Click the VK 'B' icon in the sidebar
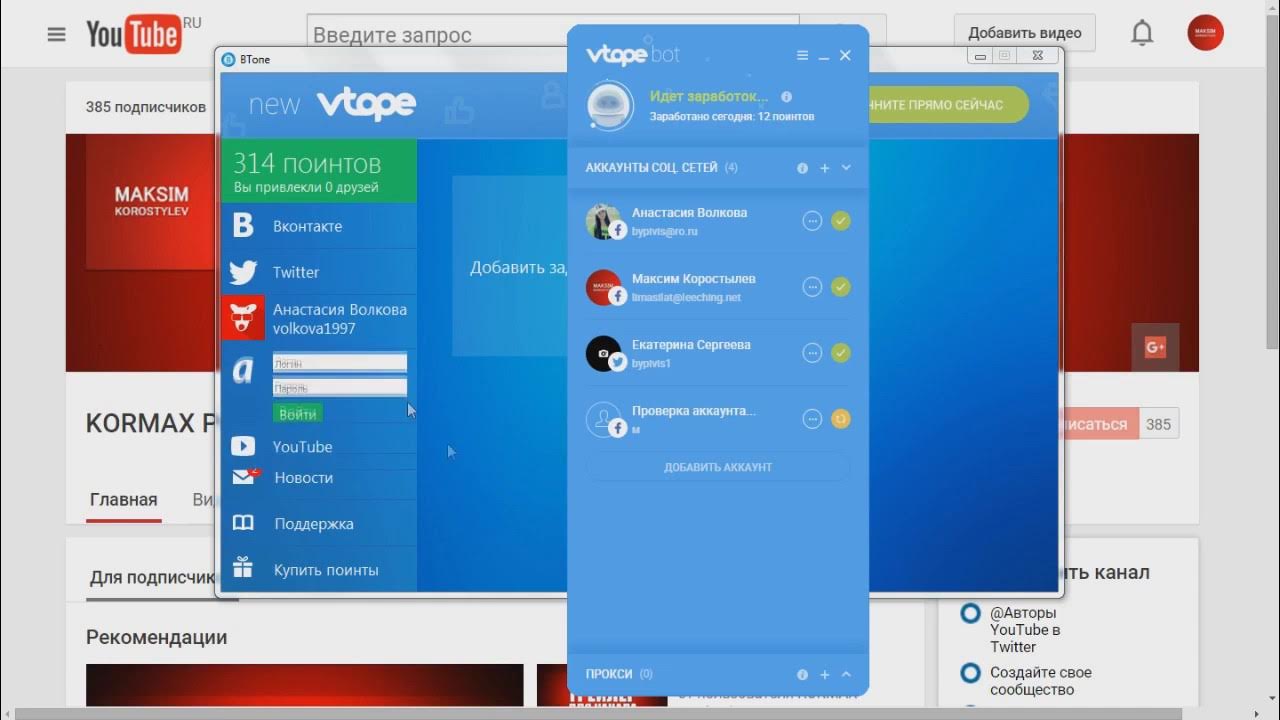Viewport: 1280px width, 720px height. click(243, 226)
